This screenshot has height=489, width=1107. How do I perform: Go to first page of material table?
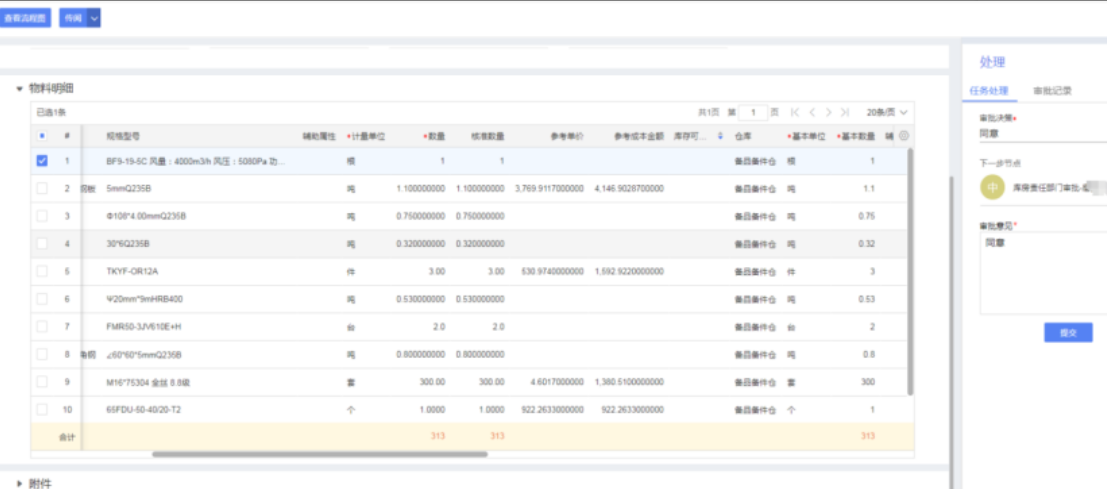click(x=795, y=113)
